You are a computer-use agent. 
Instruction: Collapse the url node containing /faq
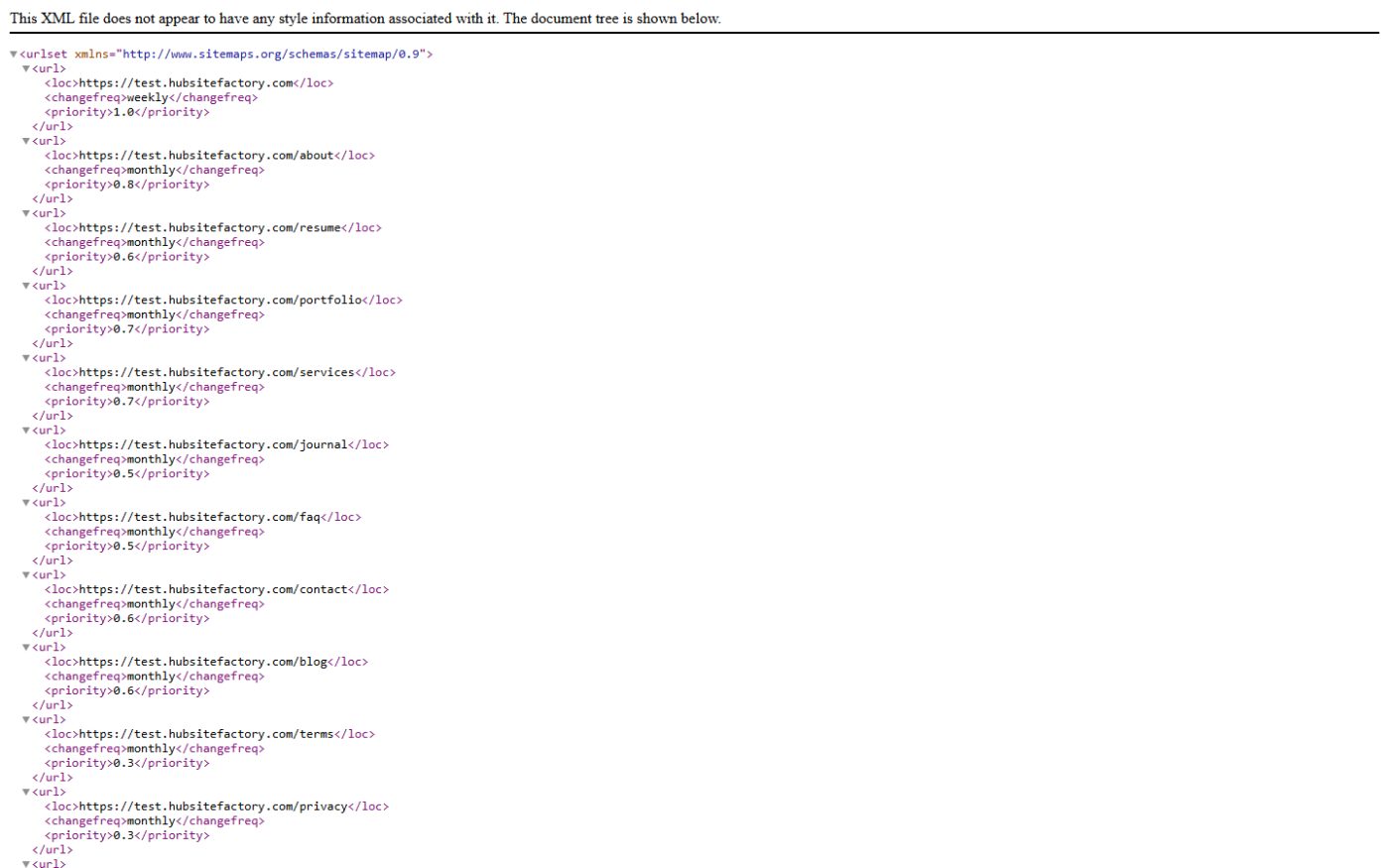coord(27,503)
